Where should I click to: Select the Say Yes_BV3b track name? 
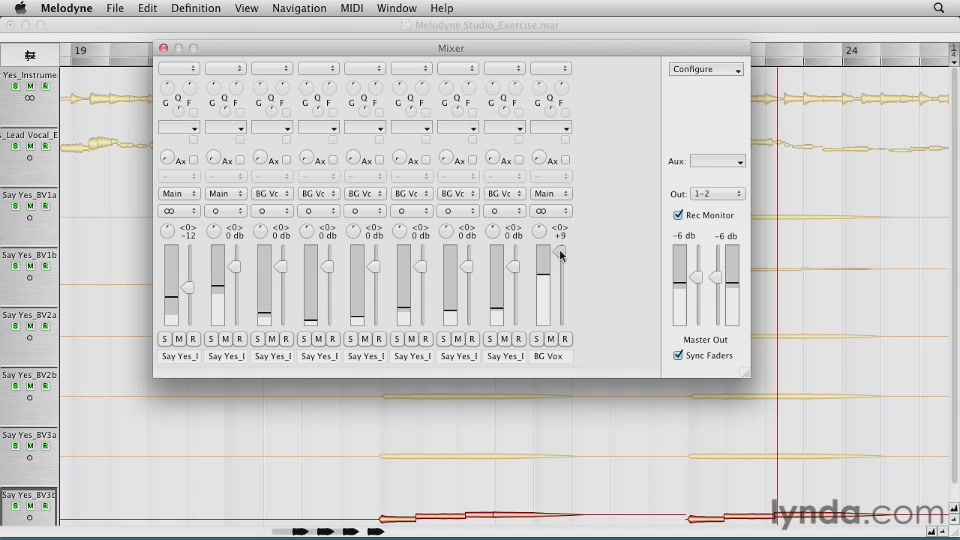click(x=29, y=495)
